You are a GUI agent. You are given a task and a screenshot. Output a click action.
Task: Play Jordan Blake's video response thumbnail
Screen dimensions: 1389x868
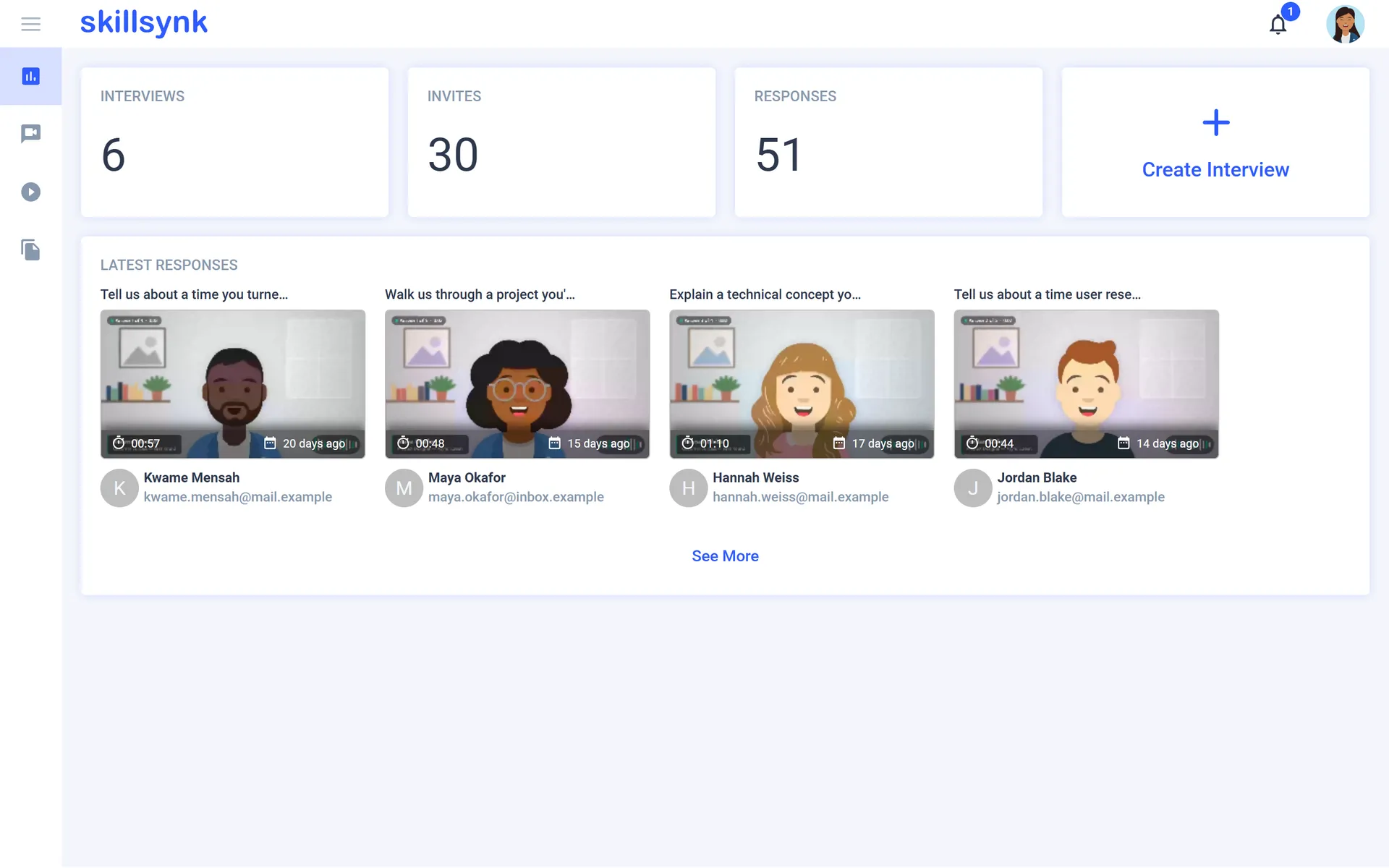(x=1087, y=384)
